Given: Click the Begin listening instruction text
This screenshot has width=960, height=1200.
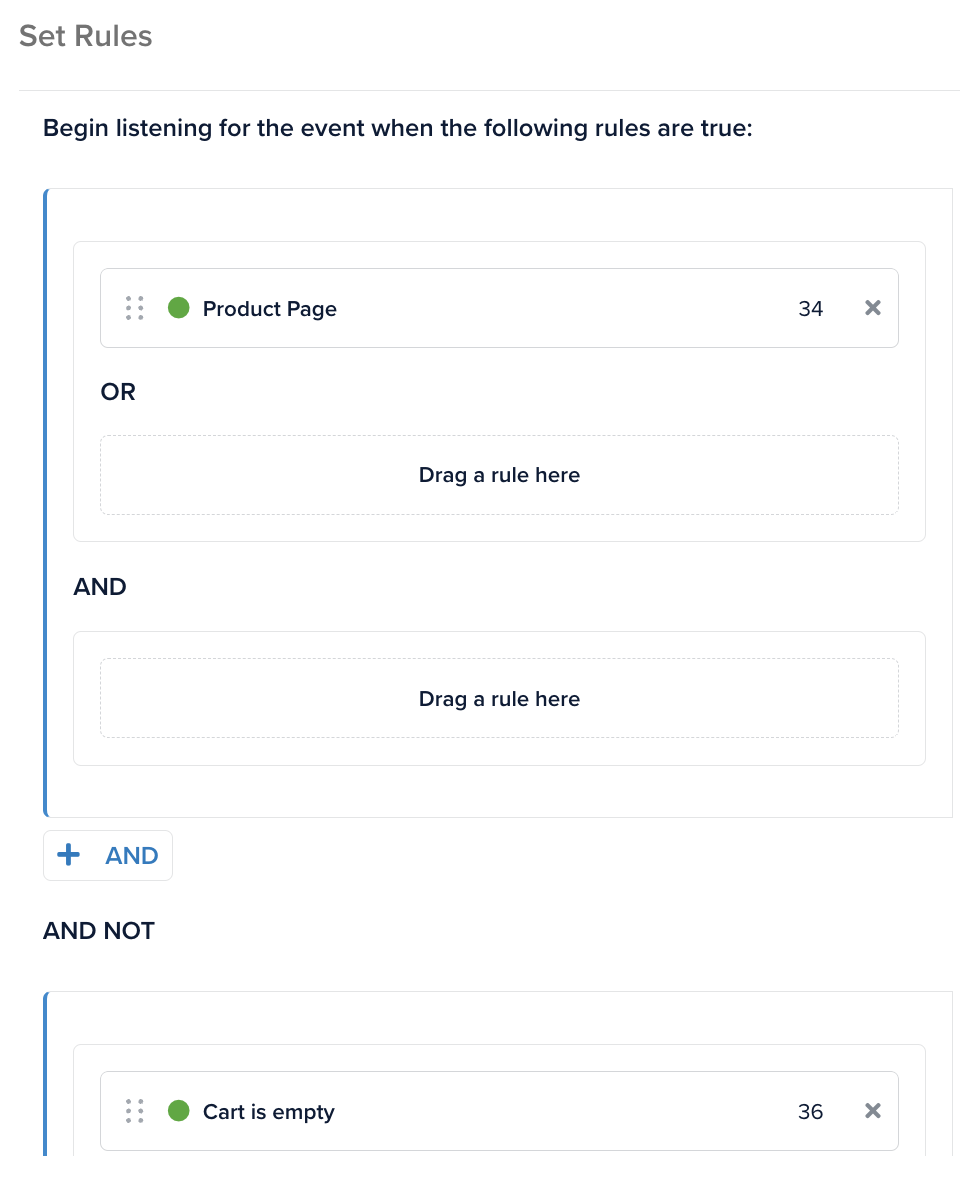Looking at the screenshot, I should tap(397, 129).
